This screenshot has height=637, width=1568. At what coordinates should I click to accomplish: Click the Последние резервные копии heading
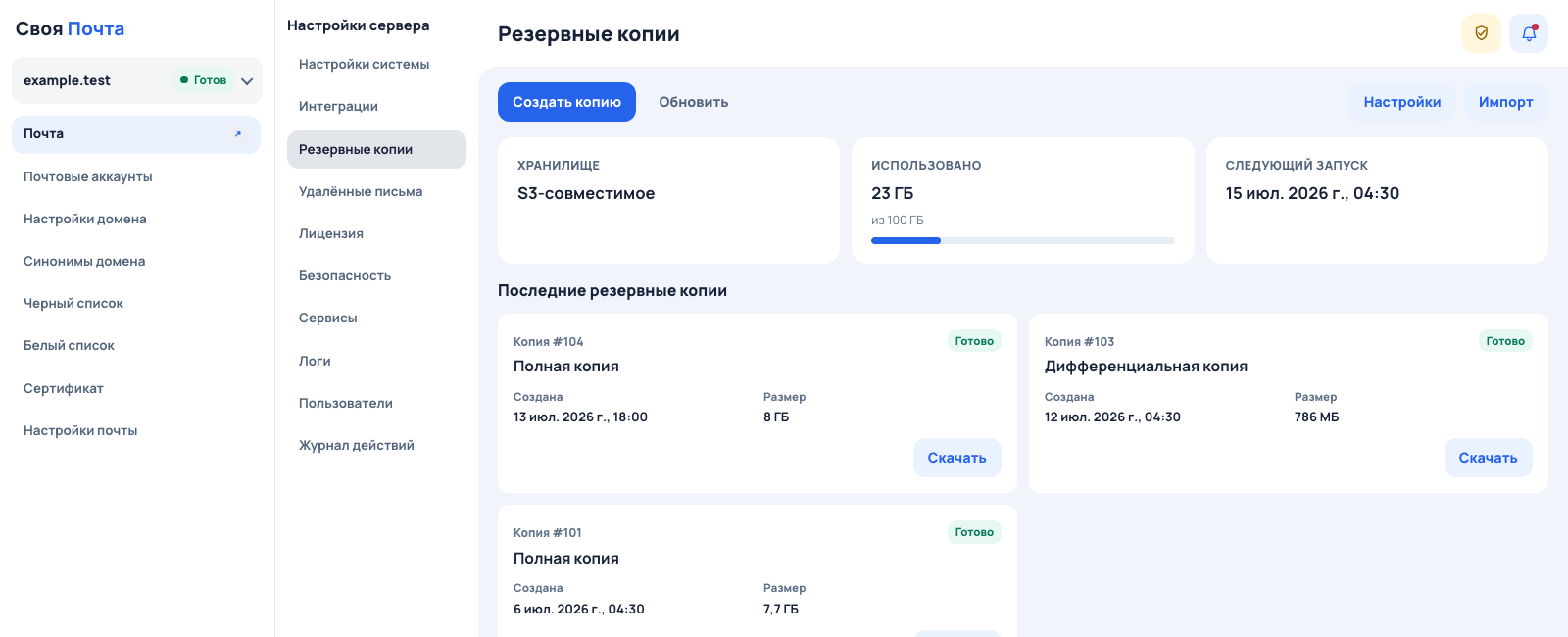coord(612,291)
